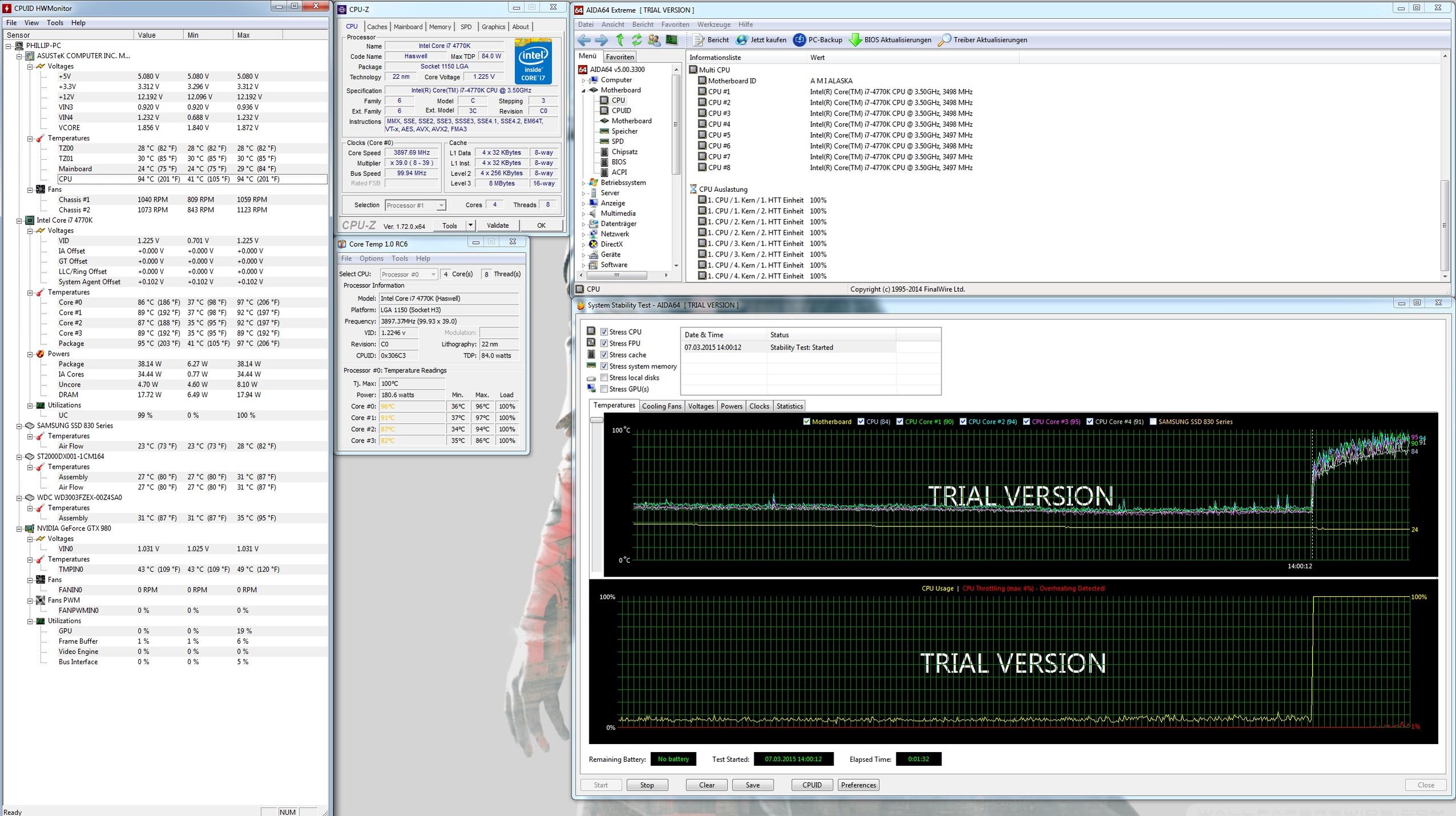Switch to the Cooling Fans tab
Image resolution: width=1456 pixels, height=816 pixels.
661,406
